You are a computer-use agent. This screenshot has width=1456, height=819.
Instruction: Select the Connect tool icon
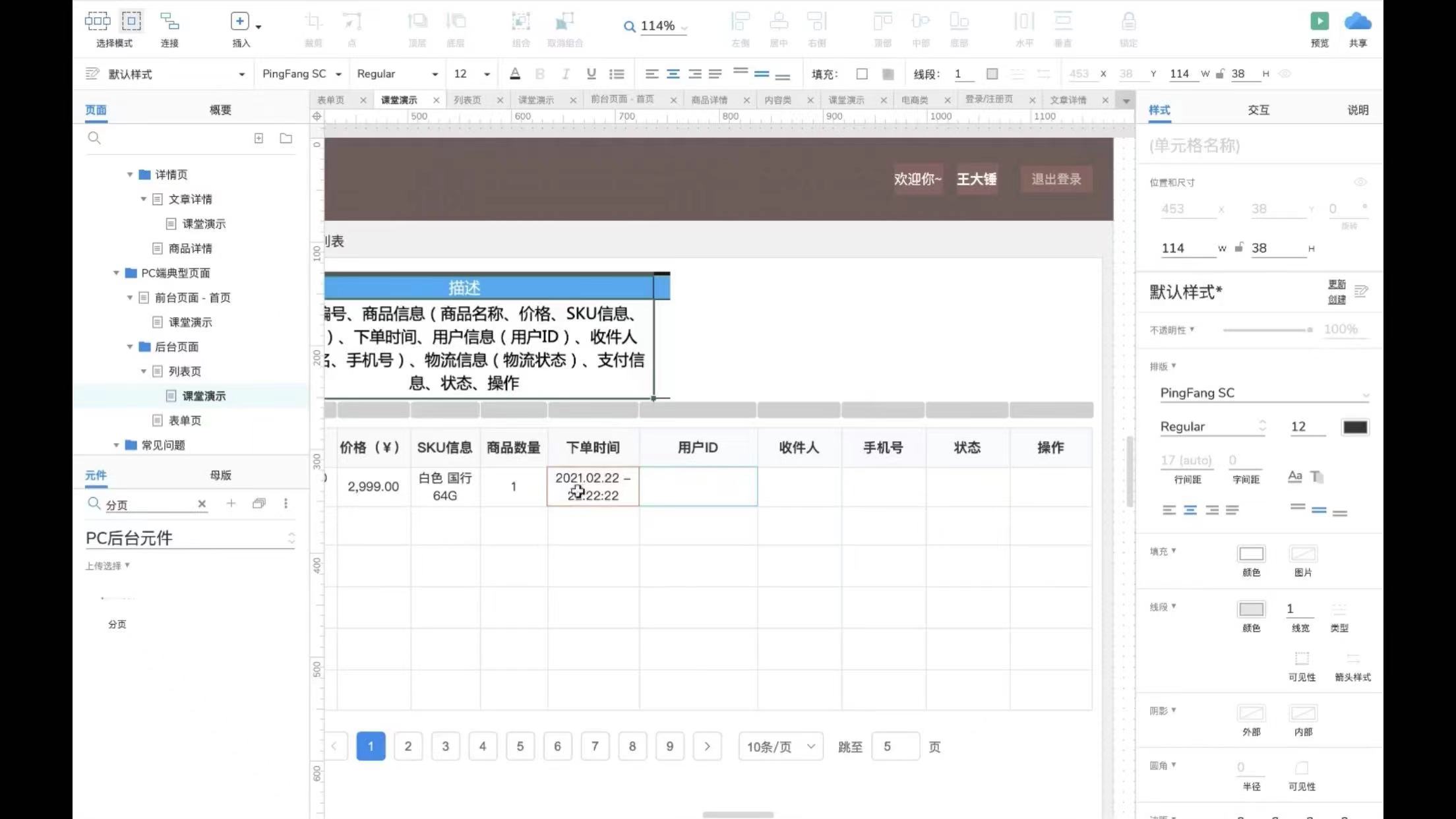click(169, 22)
